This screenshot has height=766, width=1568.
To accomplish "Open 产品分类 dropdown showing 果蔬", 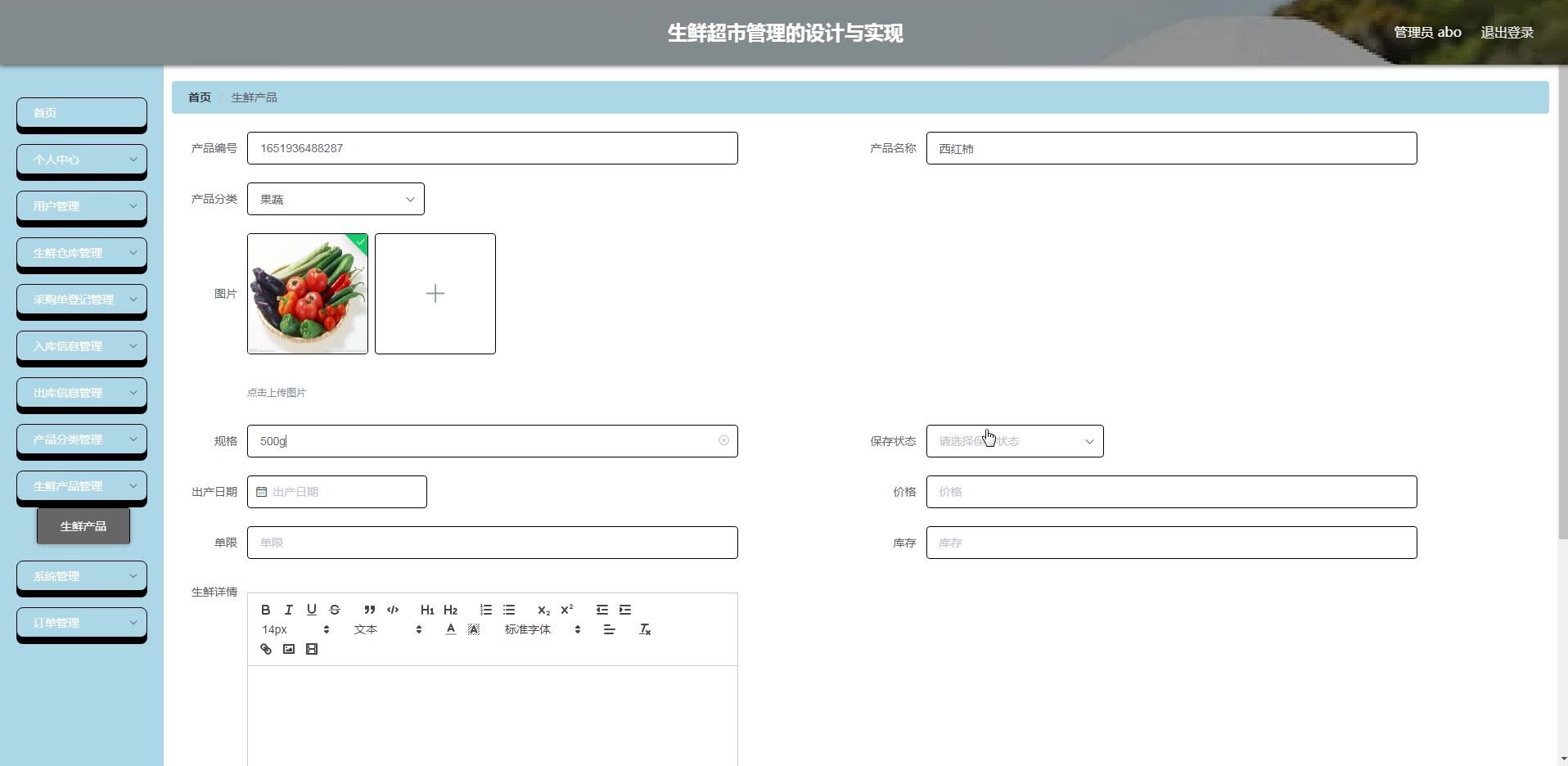I will click(x=336, y=199).
